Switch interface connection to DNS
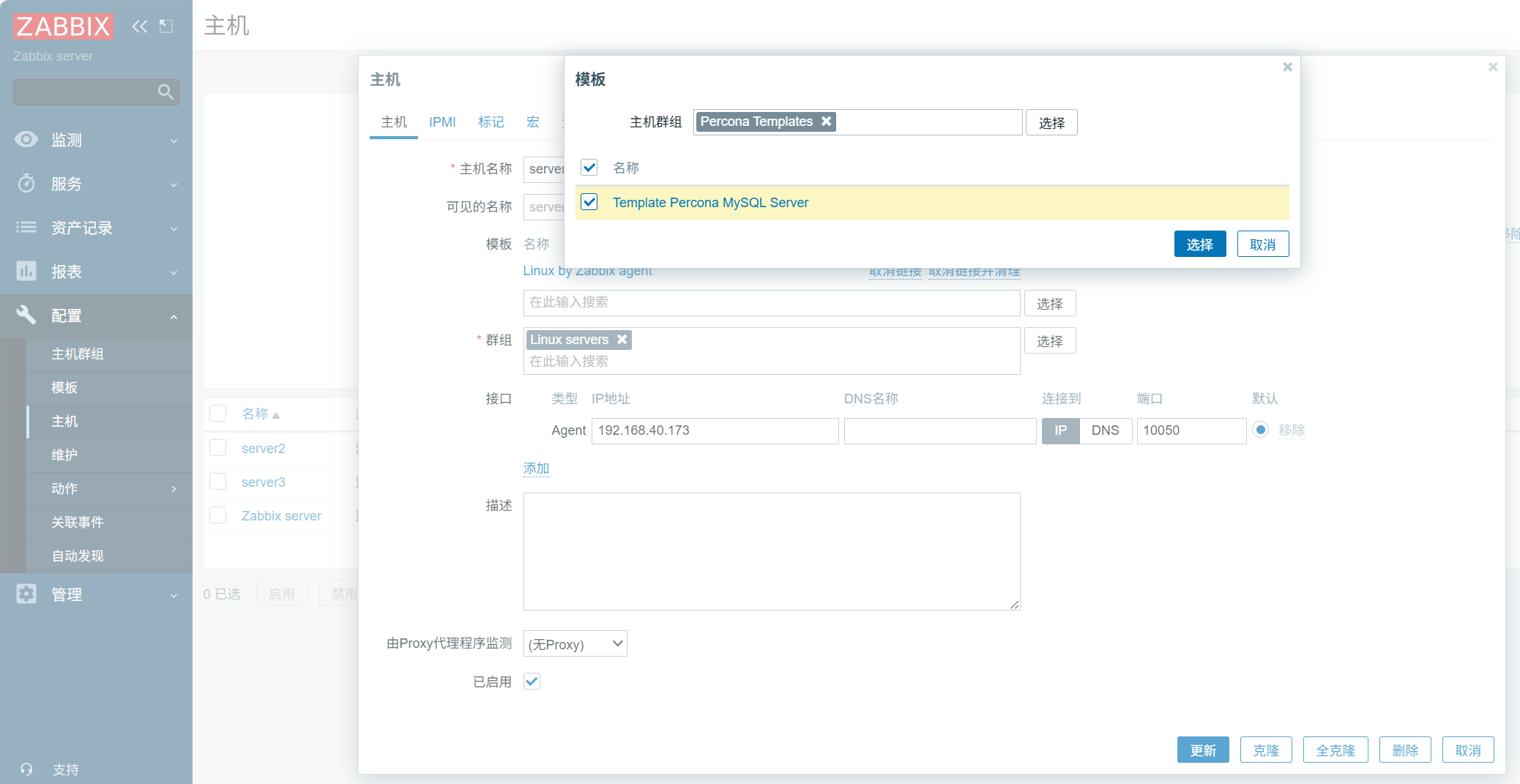The height and width of the screenshot is (784, 1520). coord(1106,430)
